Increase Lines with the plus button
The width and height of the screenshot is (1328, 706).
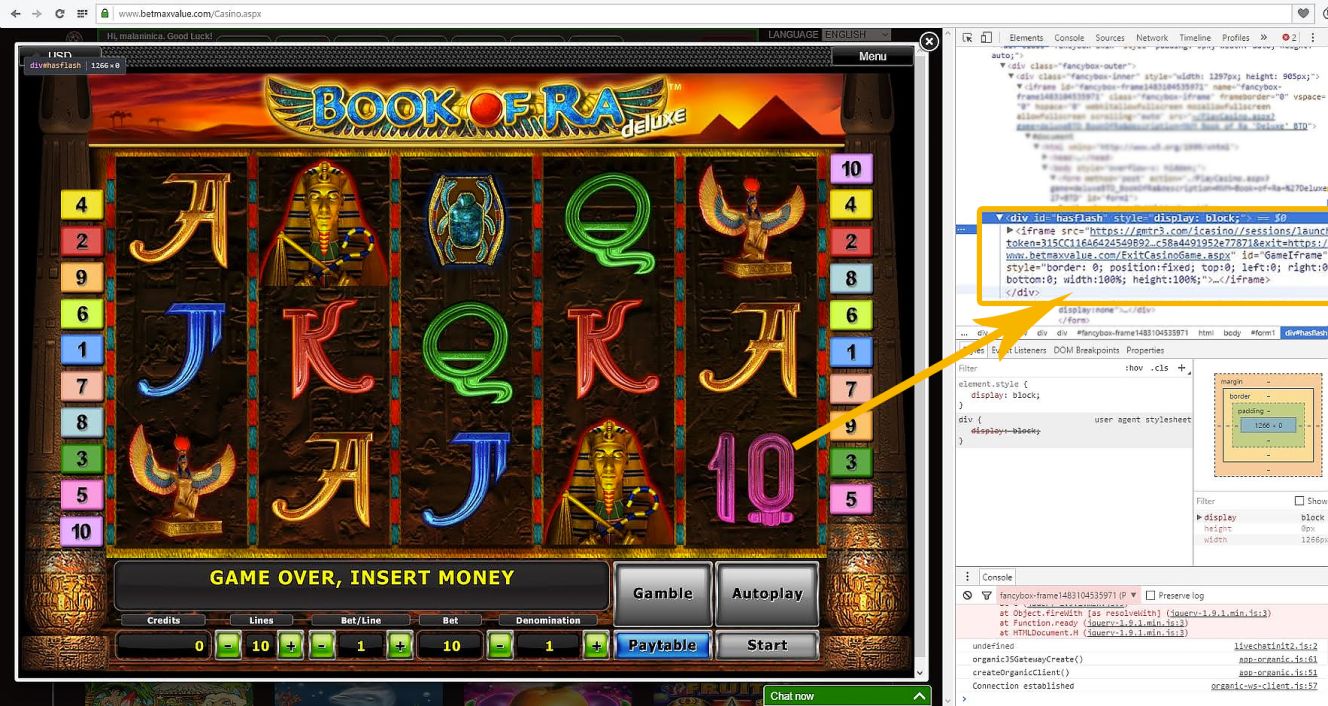coord(291,646)
